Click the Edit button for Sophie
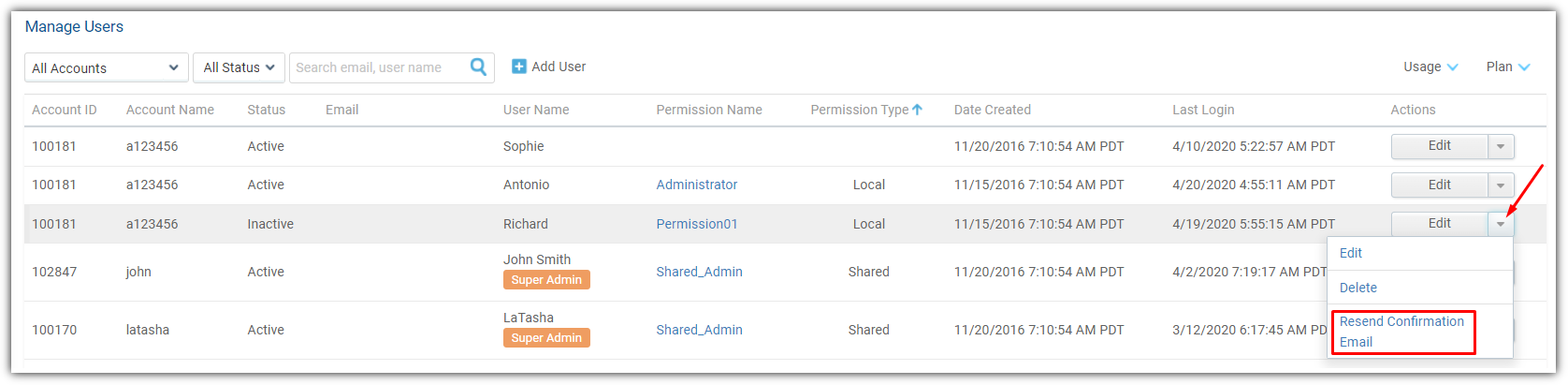The width and height of the screenshot is (1568, 385). pyautogui.click(x=1439, y=146)
